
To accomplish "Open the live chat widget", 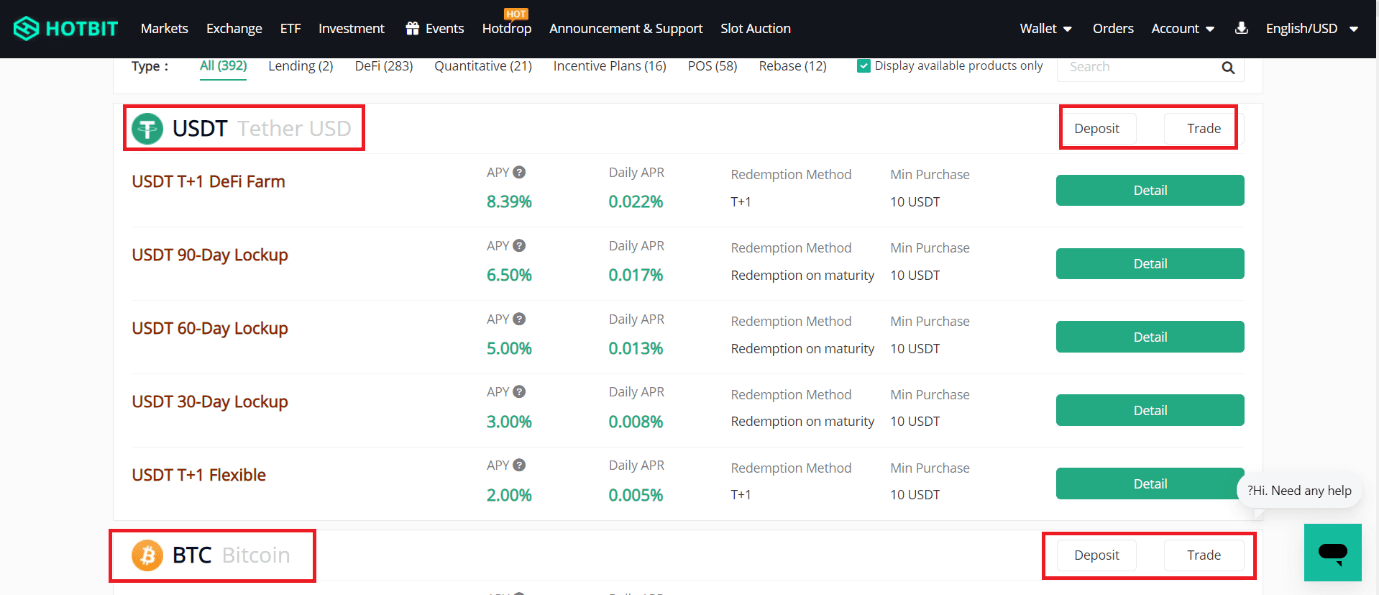I will tap(1333, 552).
